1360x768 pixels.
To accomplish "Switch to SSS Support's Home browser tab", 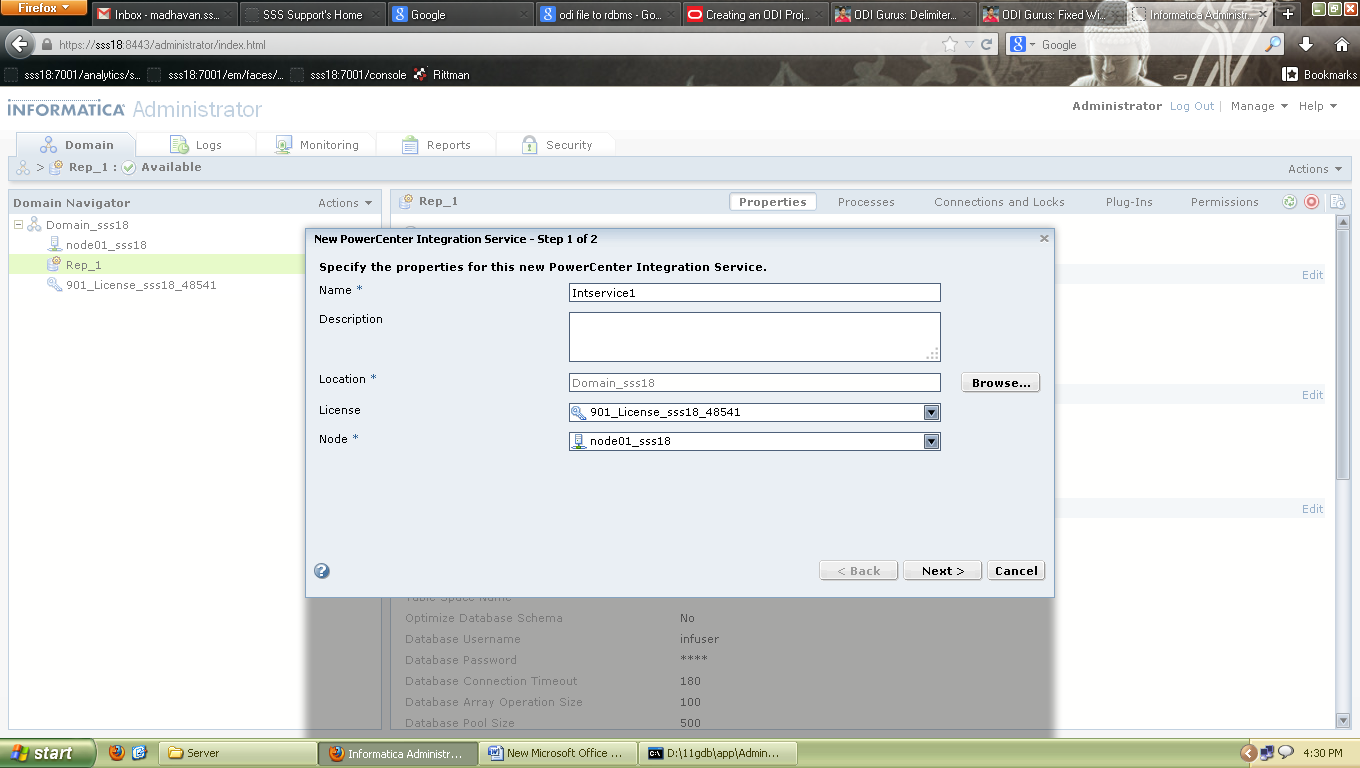I will coord(313,14).
